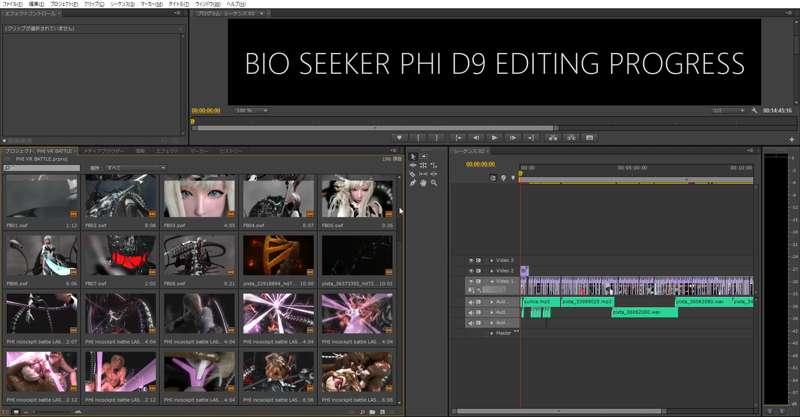This screenshot has height=417, width=800.
Task: Open Program monitor zoom level dropdown
Action: click(x=251, y=110)
